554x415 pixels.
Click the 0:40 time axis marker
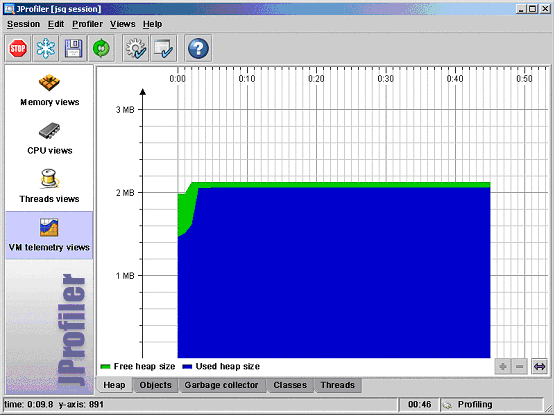click(455, 78)
